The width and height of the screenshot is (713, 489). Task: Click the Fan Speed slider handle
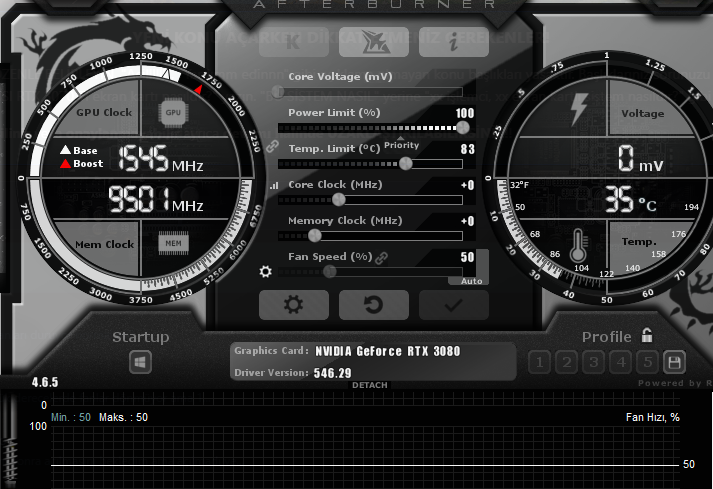[x=330, y=272]
